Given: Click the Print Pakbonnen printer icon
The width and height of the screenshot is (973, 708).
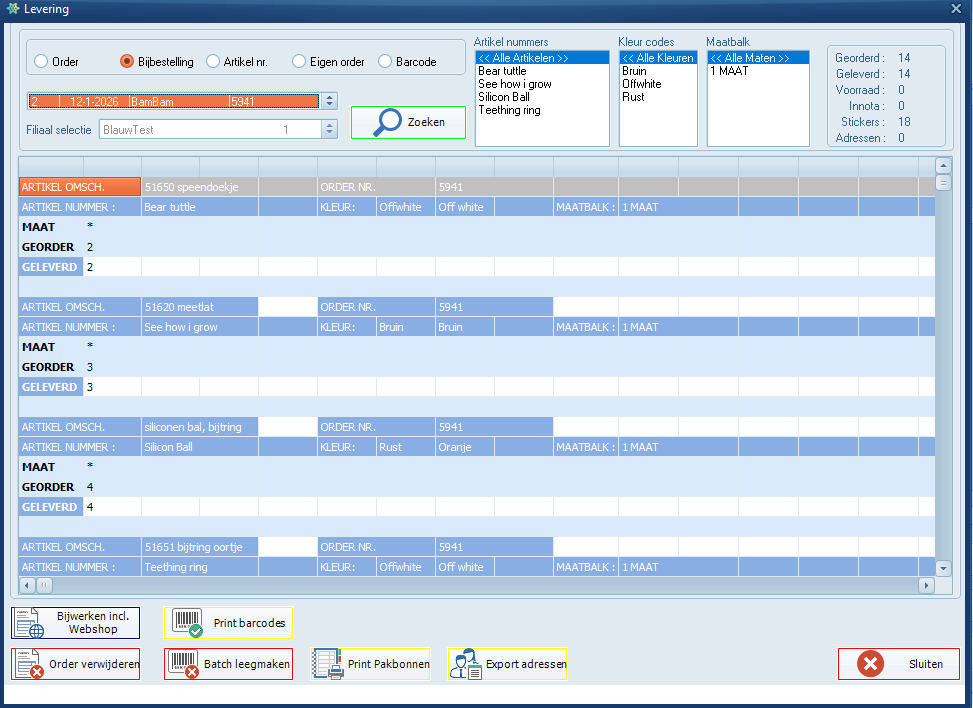Looking at the screenshot, I should click(x=328, y=664).
